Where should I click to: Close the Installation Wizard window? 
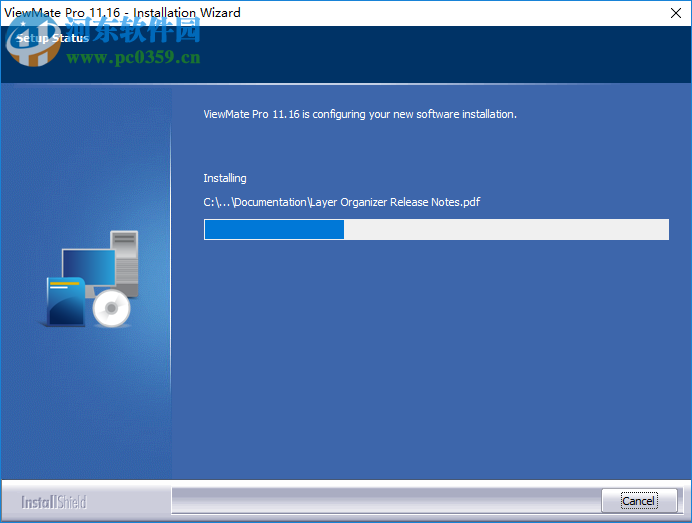(676, 13)
